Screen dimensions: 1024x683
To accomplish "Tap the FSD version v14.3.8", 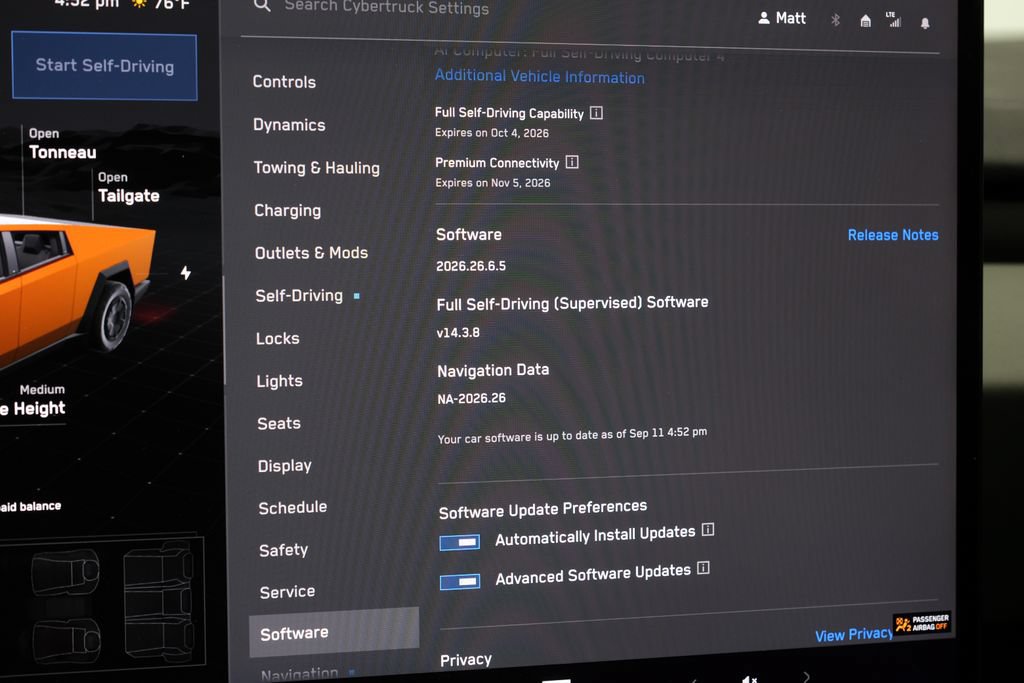I will click(458, 332).
